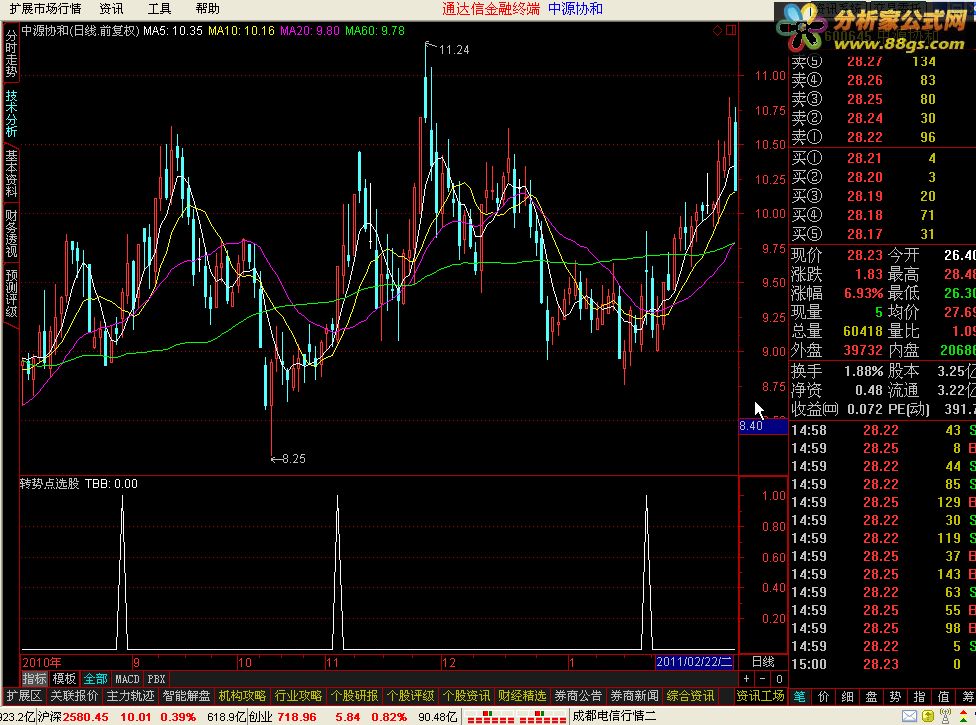The image size is (976, 725).
Task: Open the 机构攻略 bottom tab
Action: [242, 696]
